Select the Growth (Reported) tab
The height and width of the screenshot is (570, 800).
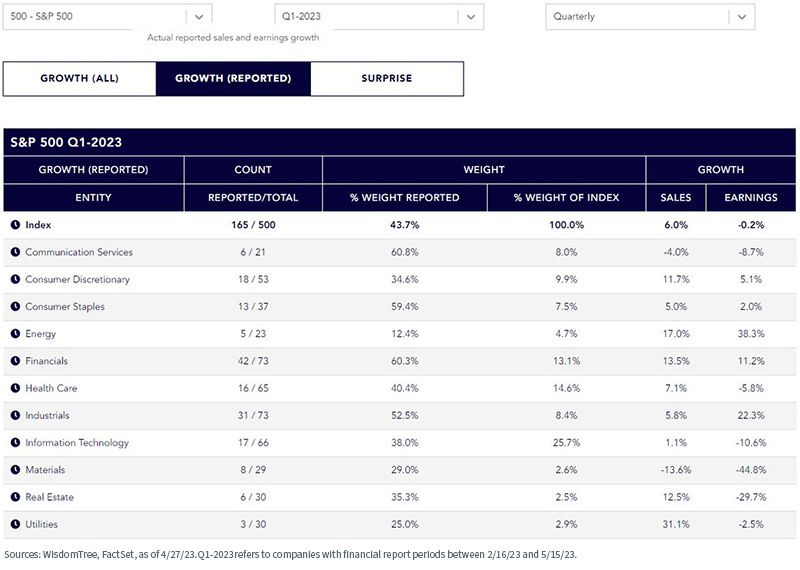tap(233, 79)
